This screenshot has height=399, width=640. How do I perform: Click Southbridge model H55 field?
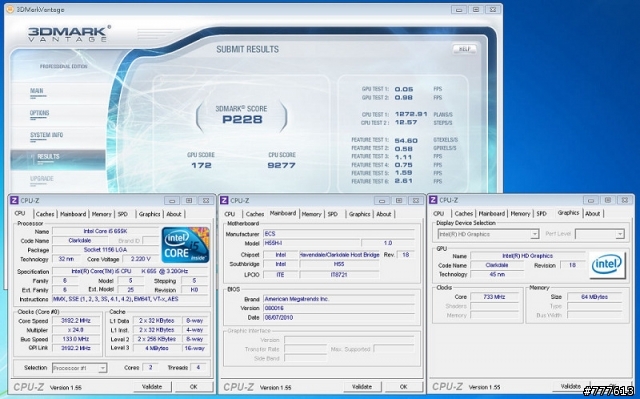(339, 264)
